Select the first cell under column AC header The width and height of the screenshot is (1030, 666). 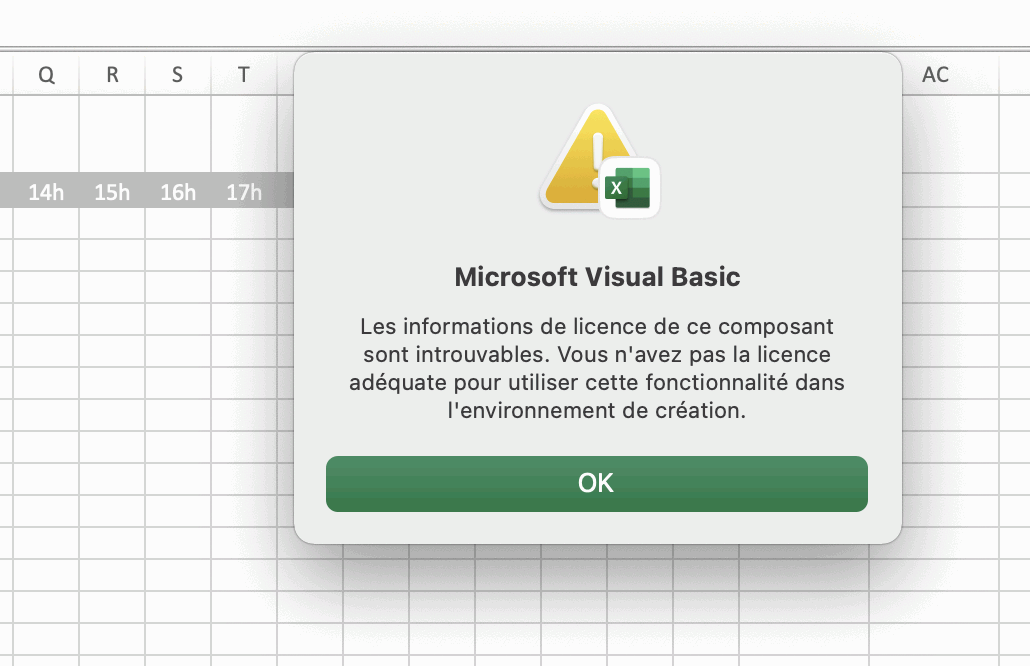935,134
